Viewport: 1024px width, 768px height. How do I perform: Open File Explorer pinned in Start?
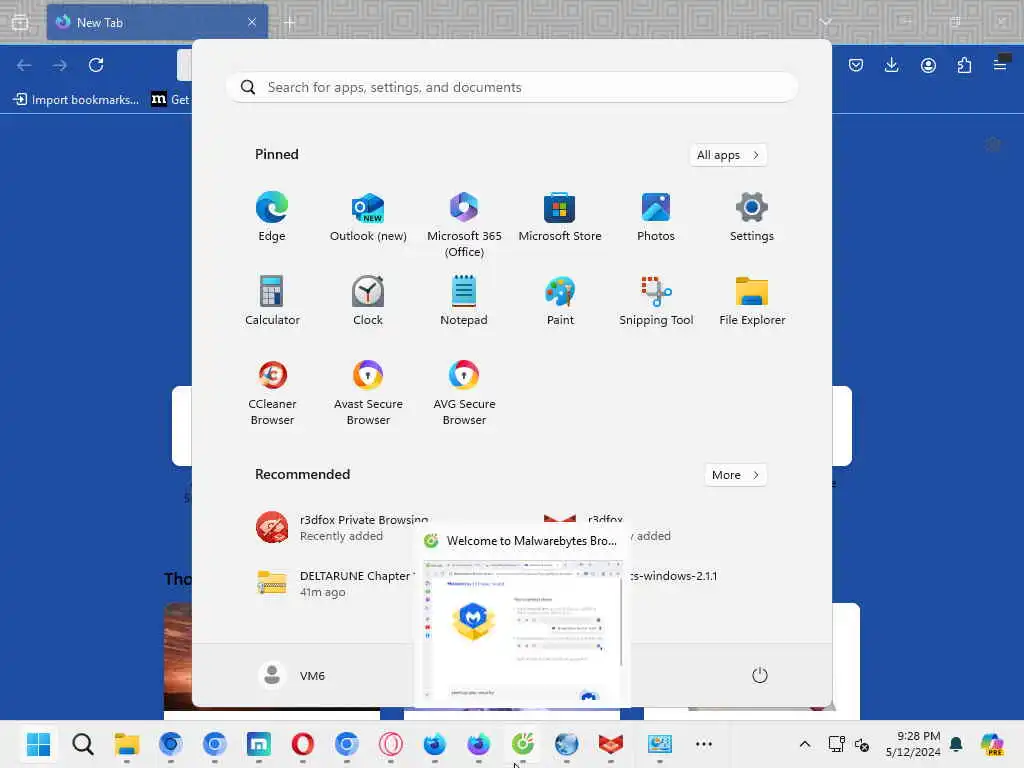[752, 301]
